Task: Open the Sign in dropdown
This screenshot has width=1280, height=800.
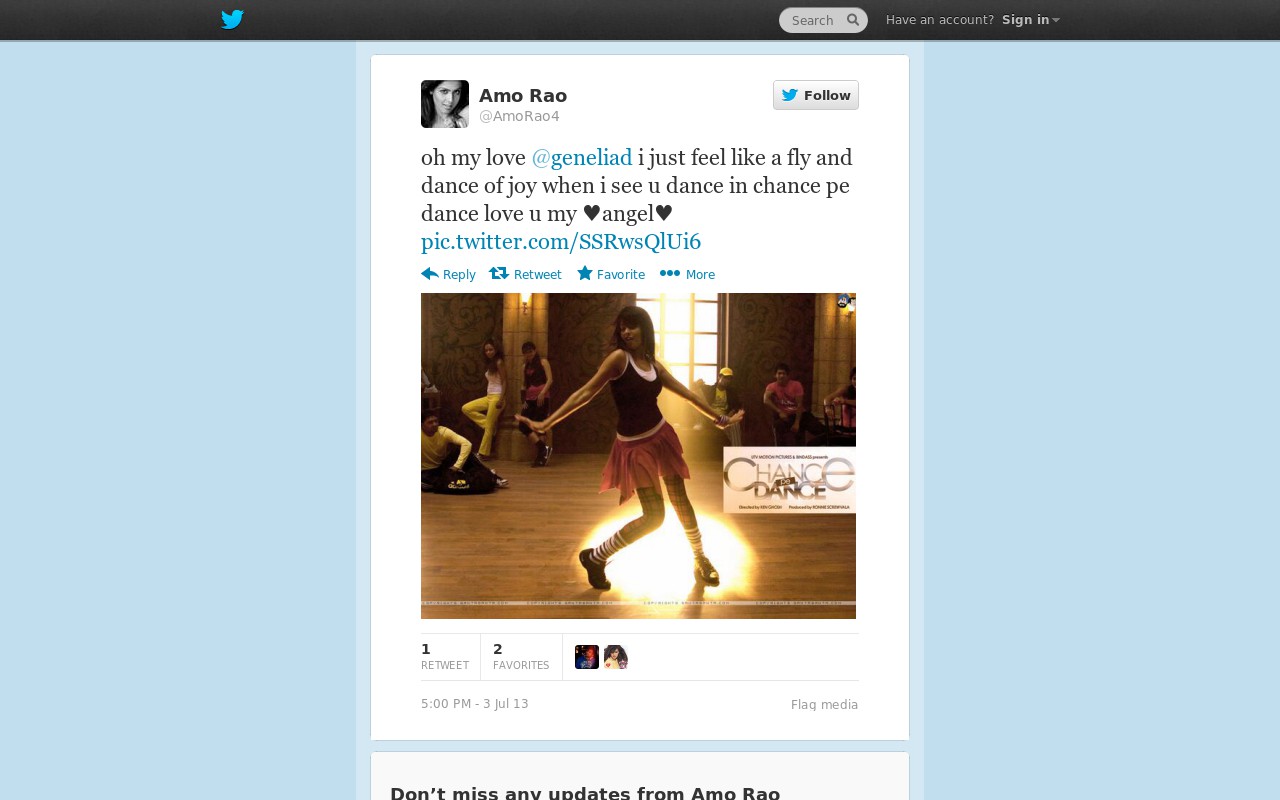Action: point(1031,20)
